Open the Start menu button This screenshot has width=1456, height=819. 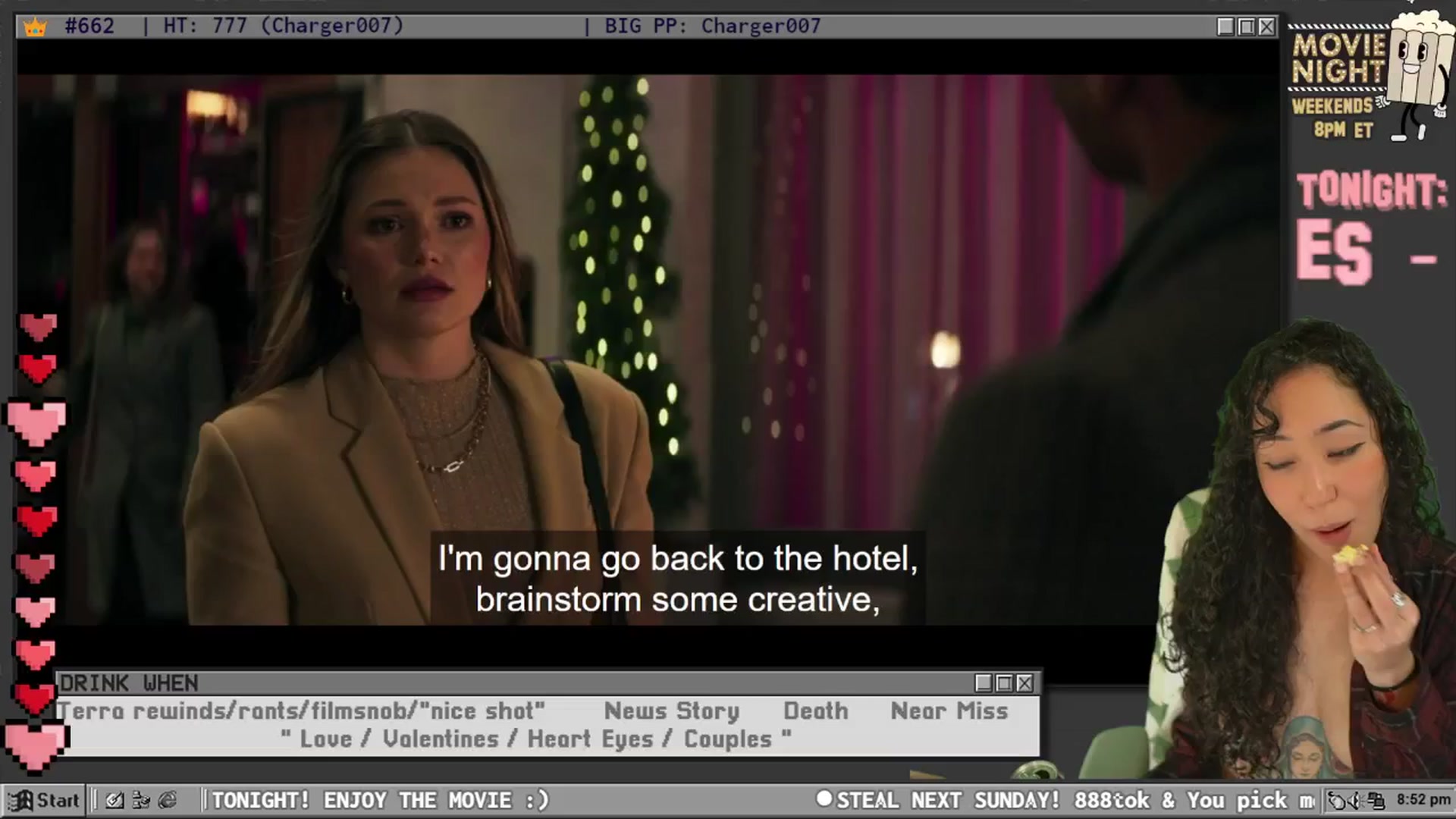pyautogui.click(x=44, y=800)
